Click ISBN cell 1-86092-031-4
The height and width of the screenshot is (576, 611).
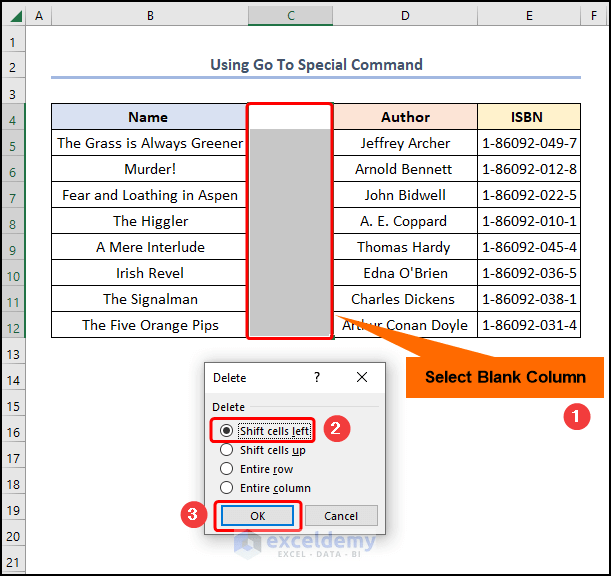pyautogui.click(x=529, y=325)
